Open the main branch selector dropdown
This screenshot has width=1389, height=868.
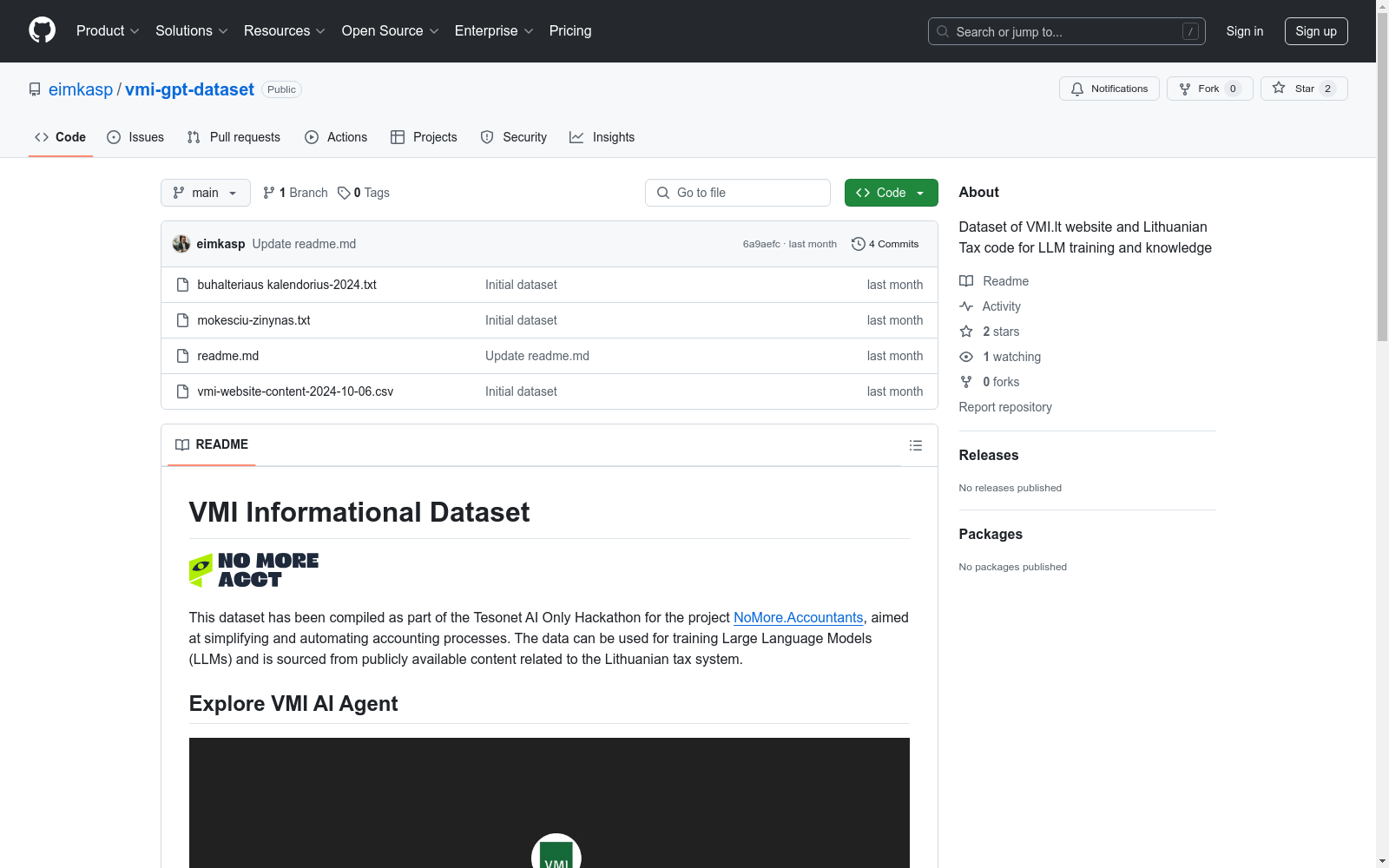point(205,193)
